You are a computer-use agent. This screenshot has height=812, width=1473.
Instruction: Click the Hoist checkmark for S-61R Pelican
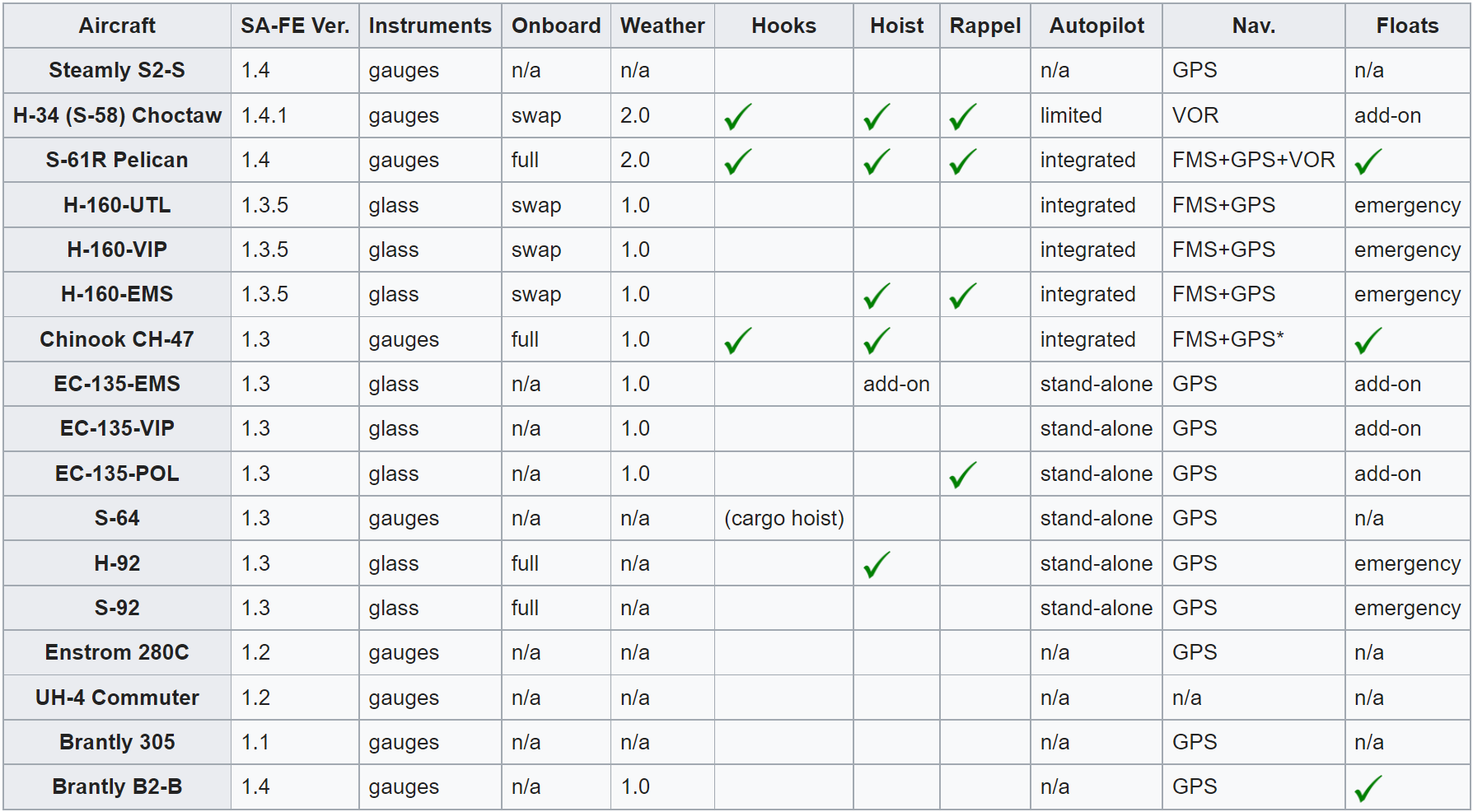(877, 161)
